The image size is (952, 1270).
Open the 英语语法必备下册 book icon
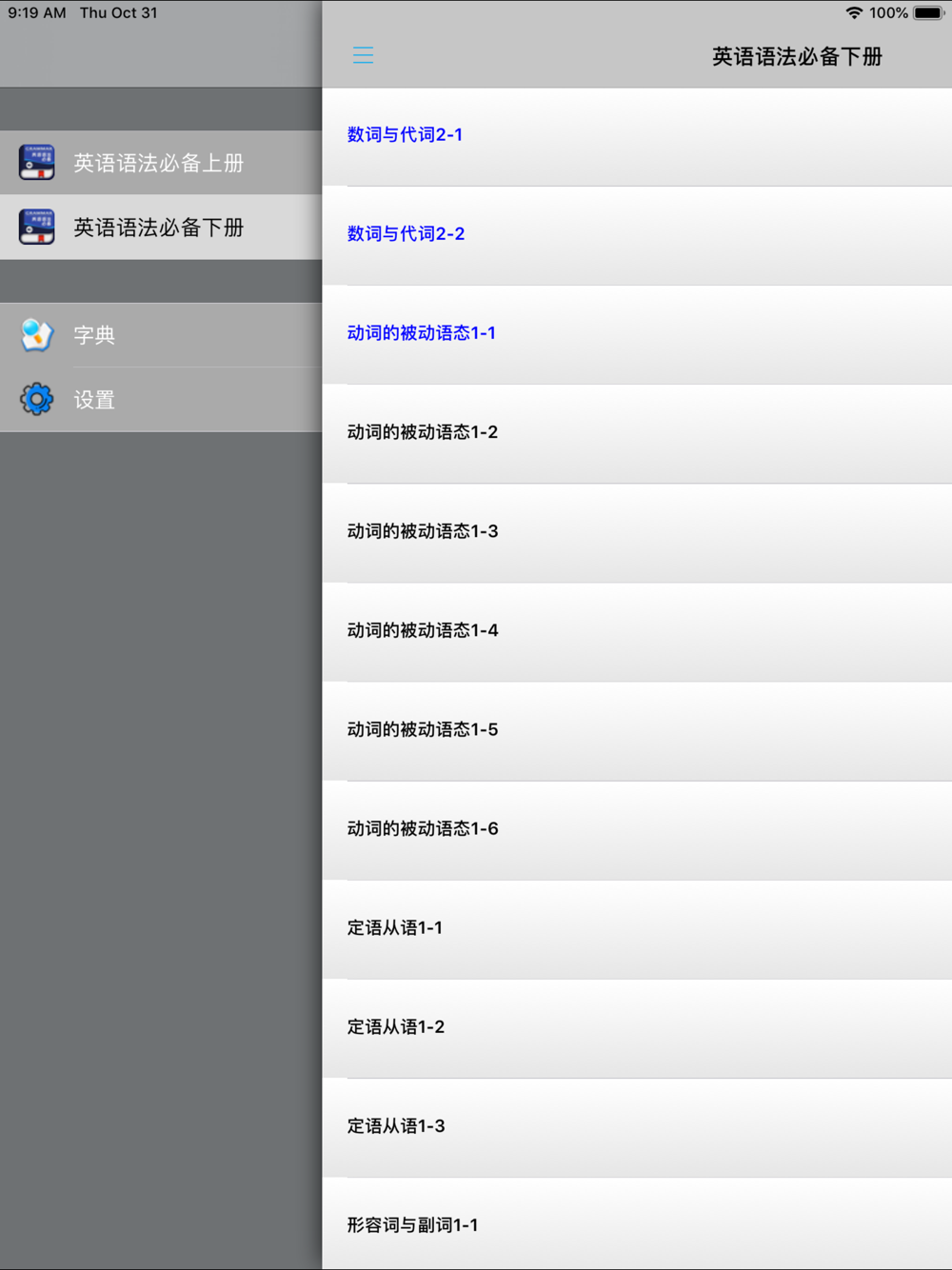point(37,228)
